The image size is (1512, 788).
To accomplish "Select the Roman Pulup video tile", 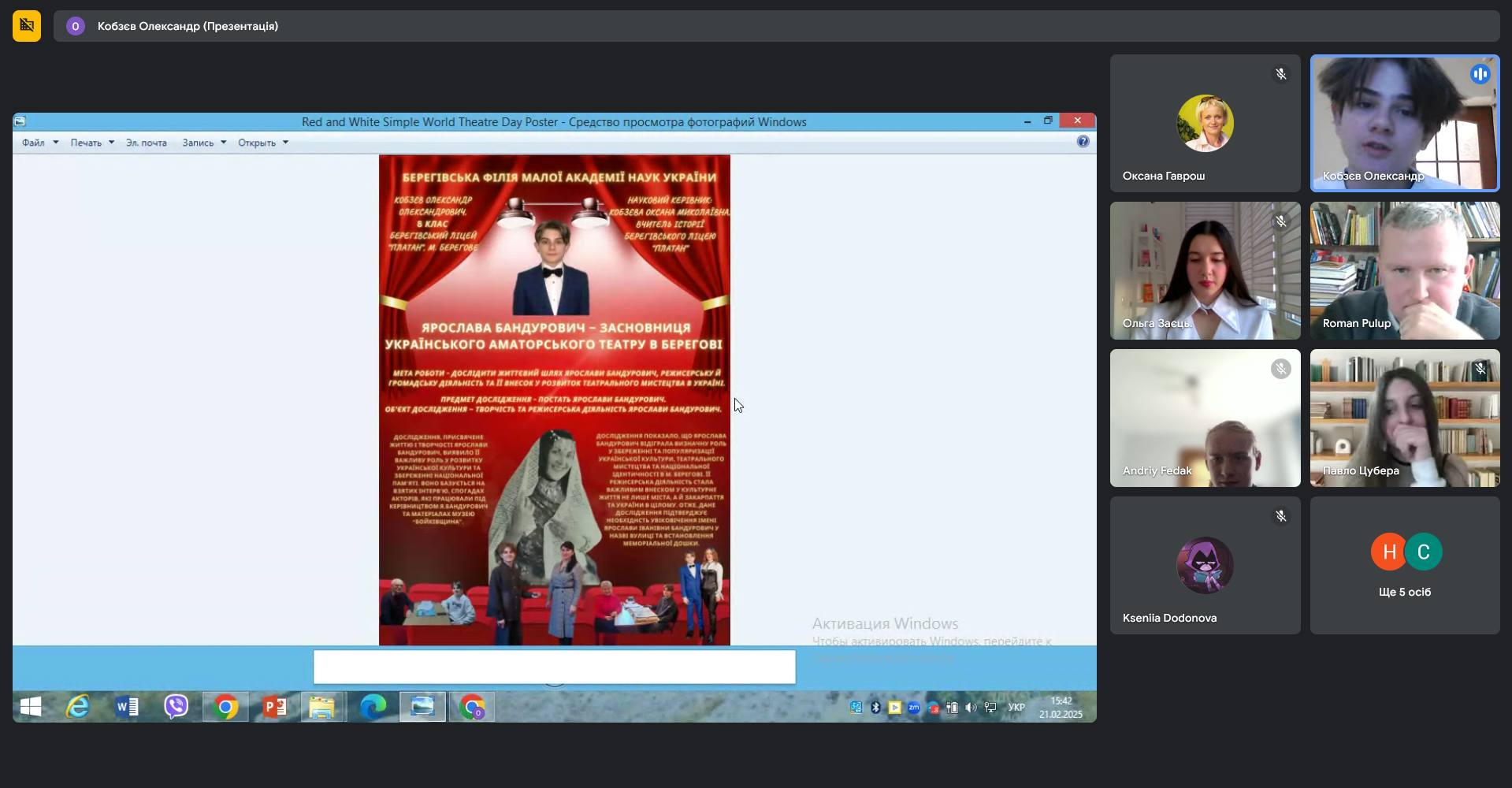I will (x=1405, y=270).
